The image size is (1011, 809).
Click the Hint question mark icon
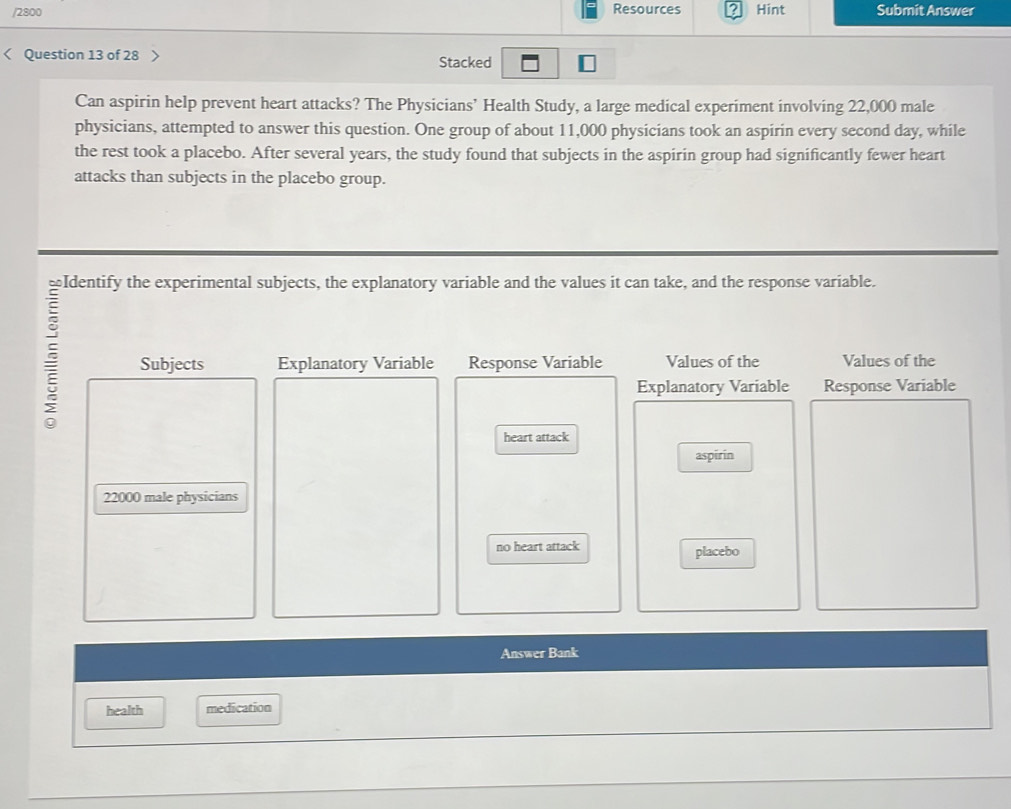[x=733, y=10]
